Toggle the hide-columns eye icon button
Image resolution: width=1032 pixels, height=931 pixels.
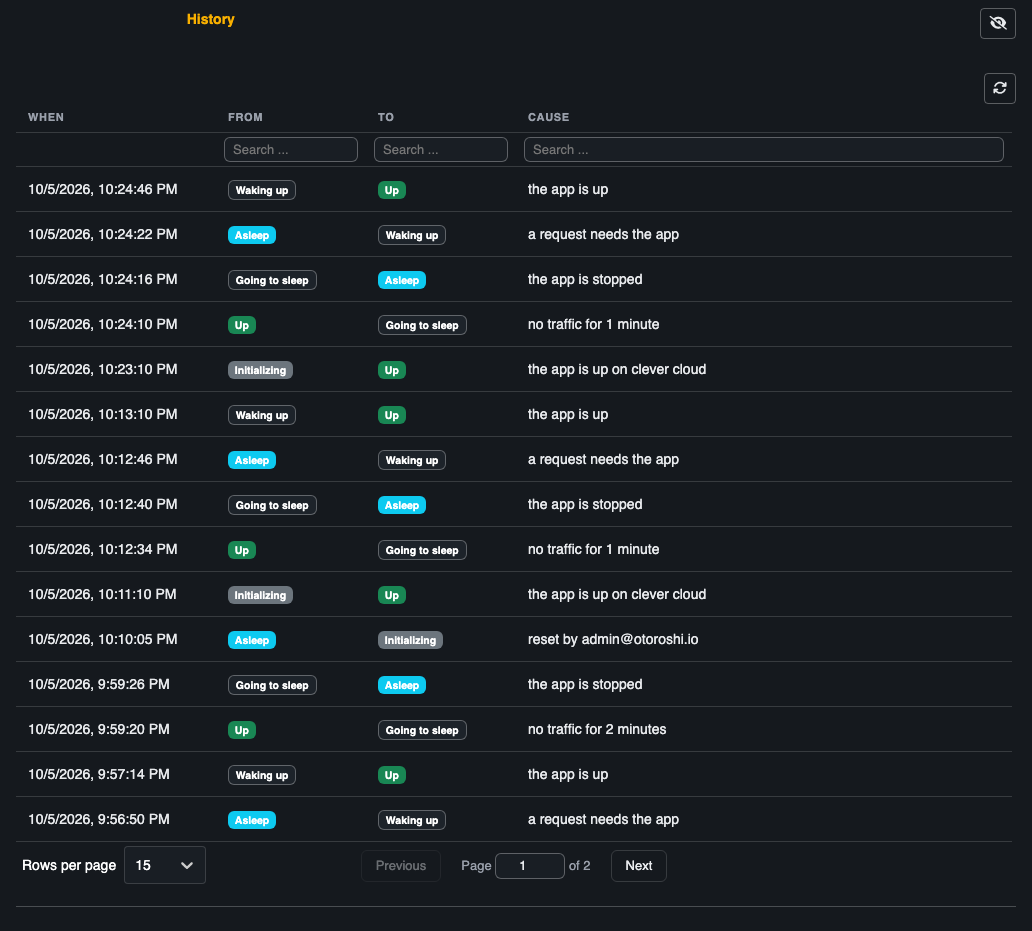[x=997, y=24]
